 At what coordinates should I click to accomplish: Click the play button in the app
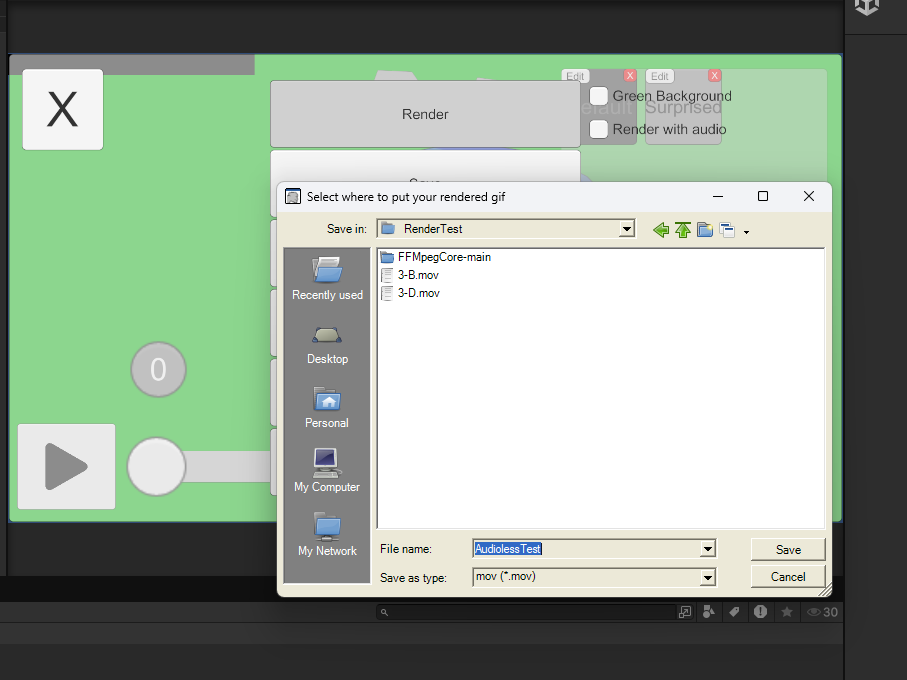(67, 467)
